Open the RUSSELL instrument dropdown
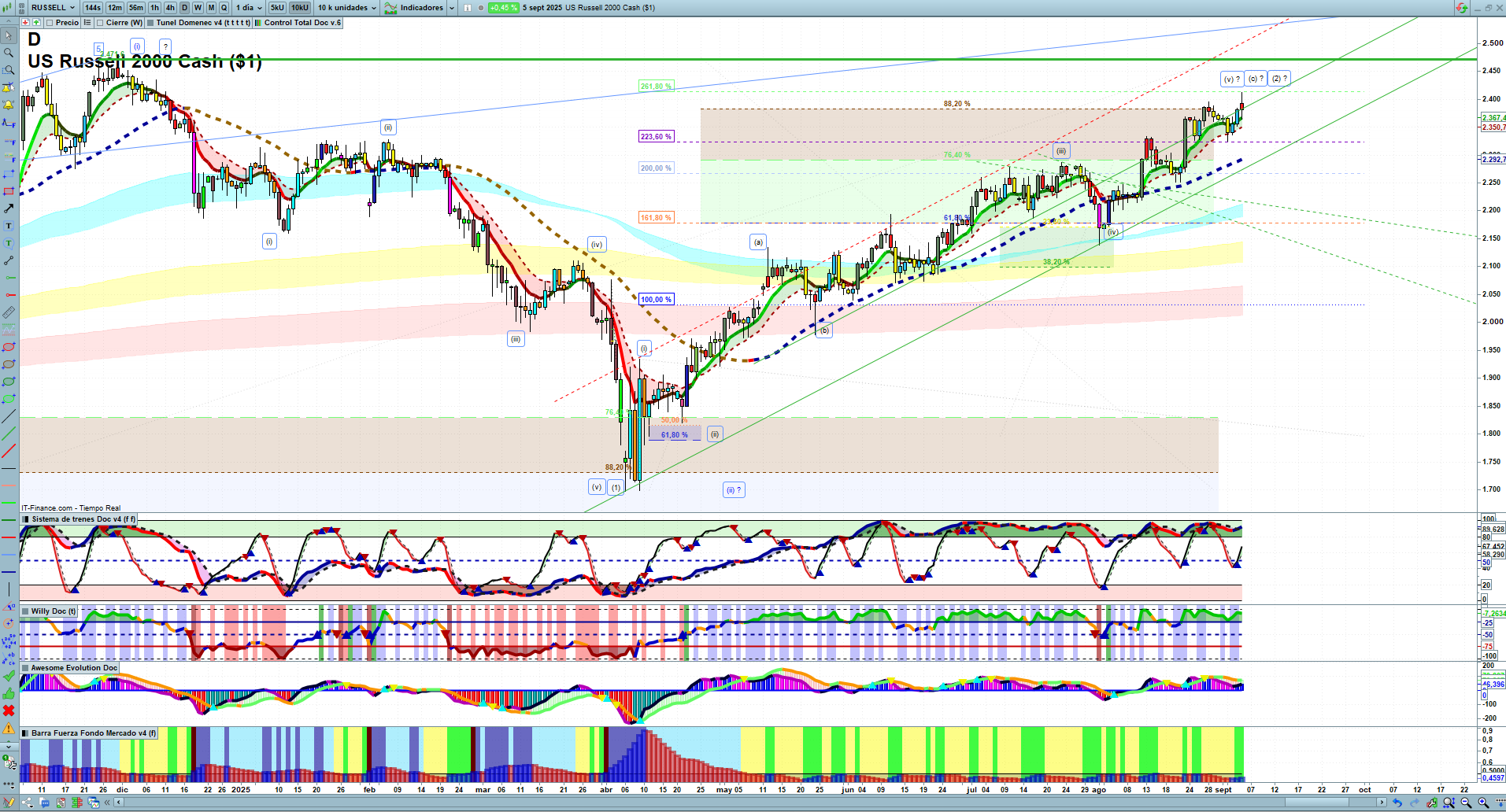This screenshot has height=812, width=1506. 52,8
